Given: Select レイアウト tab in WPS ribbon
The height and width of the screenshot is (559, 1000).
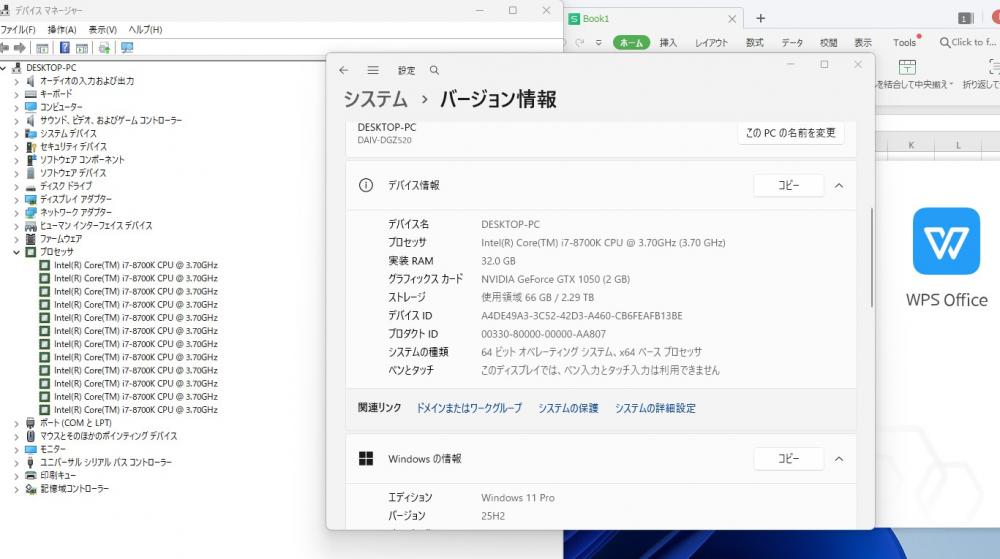Looking at the screenshot, I should pyautogui.click(x=711, y=43).
